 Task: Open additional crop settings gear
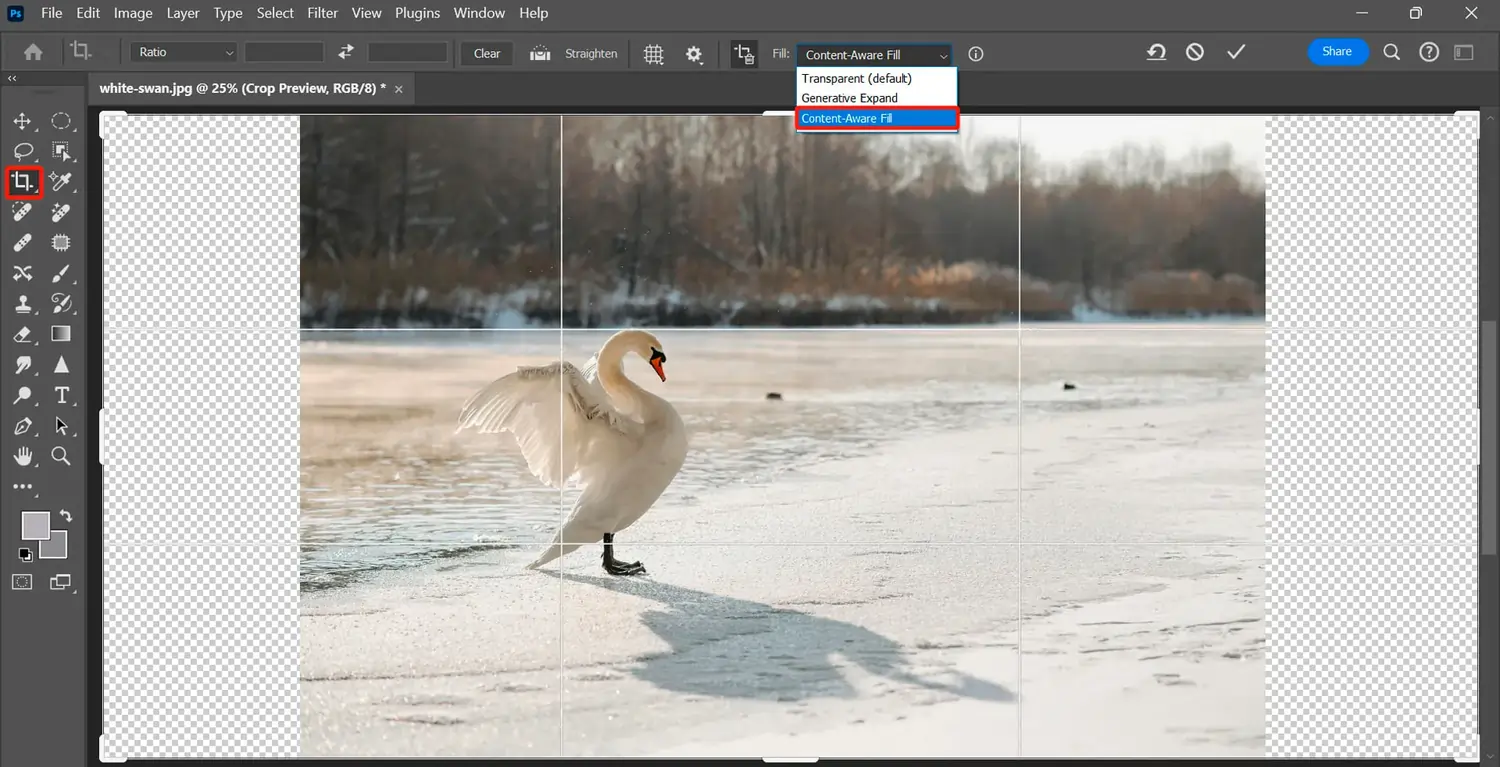[x=694, y=54]
